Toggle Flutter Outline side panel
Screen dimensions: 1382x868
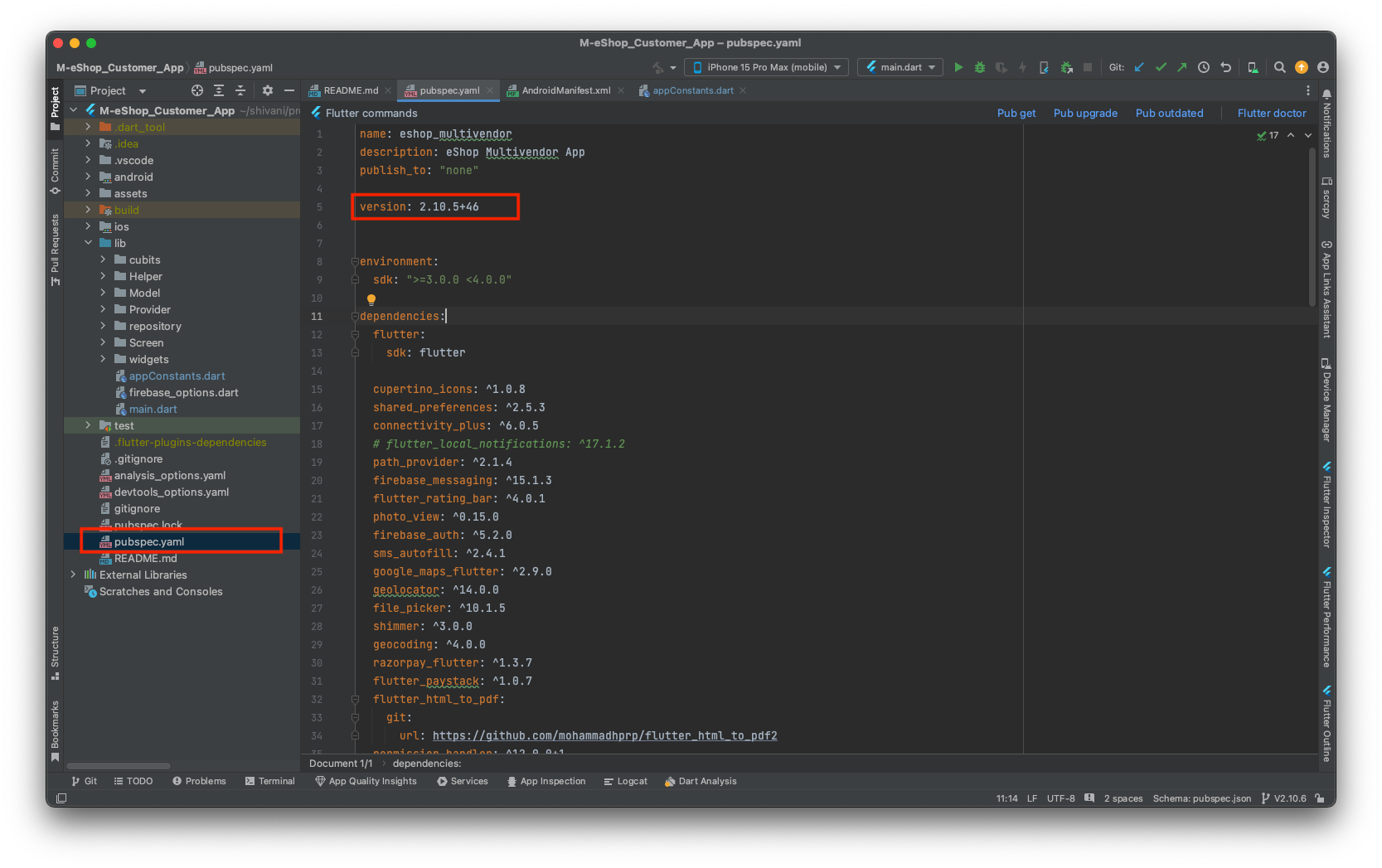1326,723
